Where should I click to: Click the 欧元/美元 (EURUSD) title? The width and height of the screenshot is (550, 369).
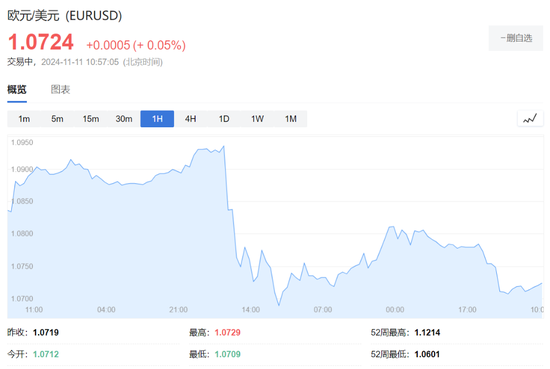point(65,16)
